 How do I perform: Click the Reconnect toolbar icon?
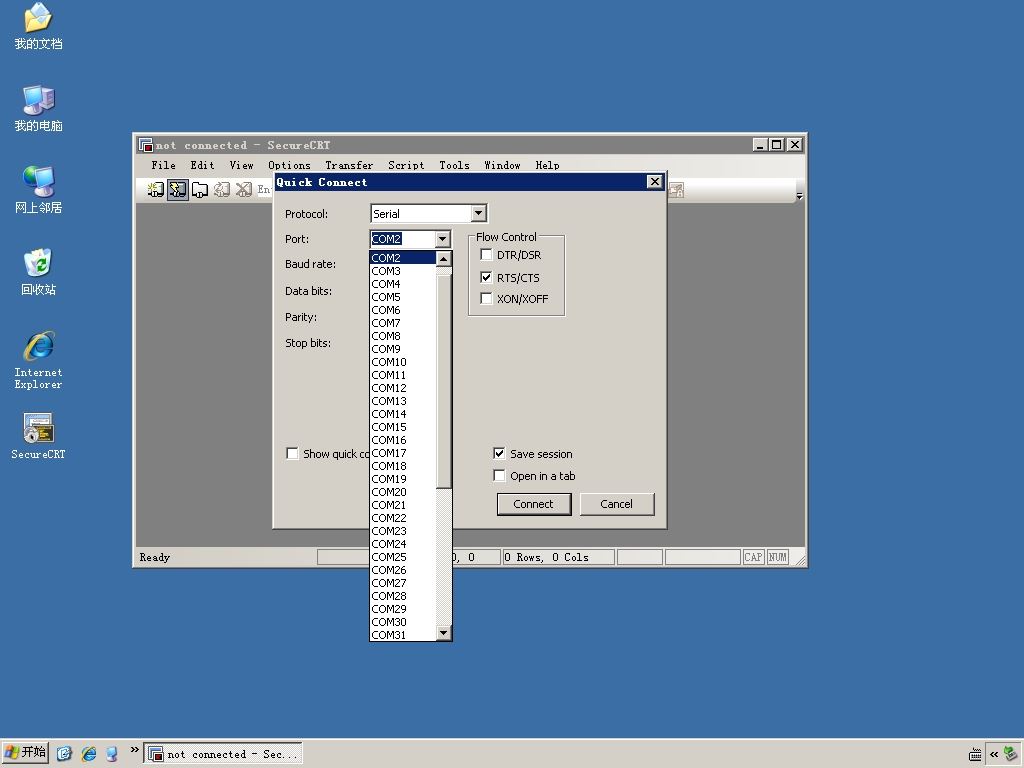click(222, 190)
